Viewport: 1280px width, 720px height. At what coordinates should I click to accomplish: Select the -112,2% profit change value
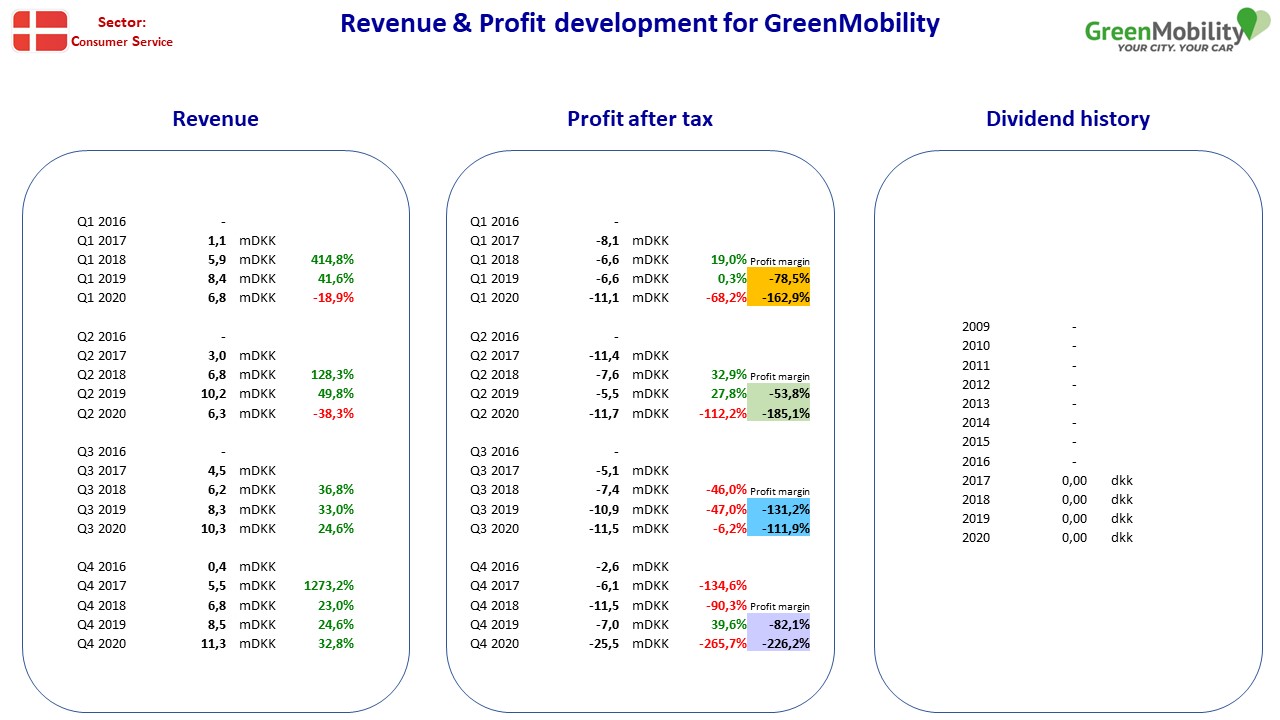(x=723, y=414)
